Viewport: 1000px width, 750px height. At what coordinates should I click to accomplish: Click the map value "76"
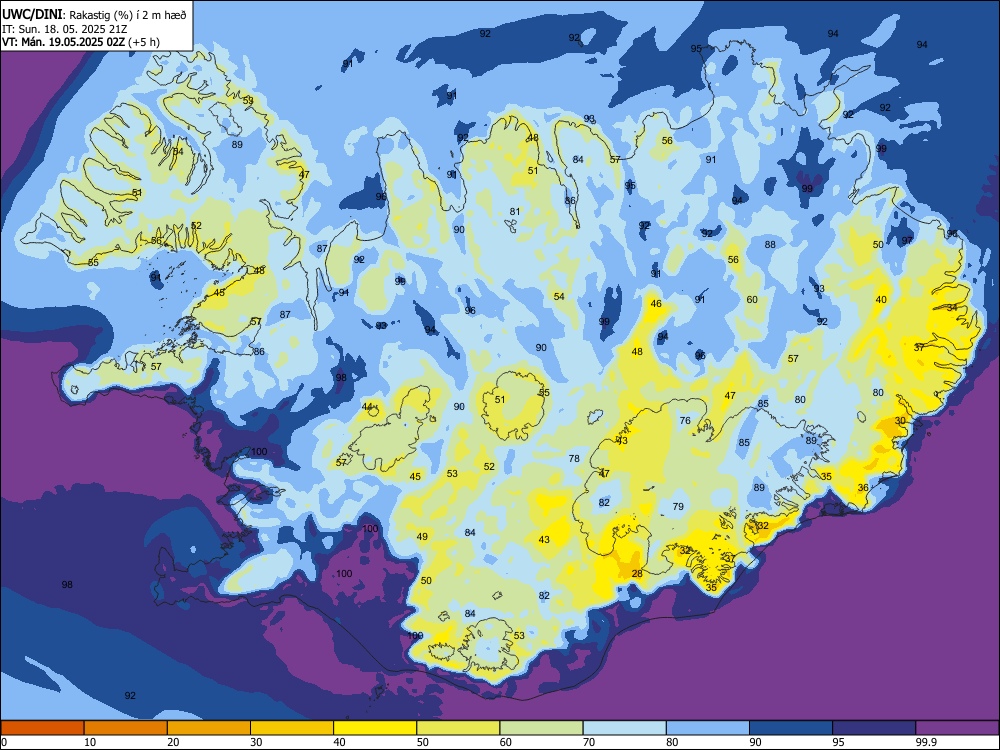(x=685, y=420)
